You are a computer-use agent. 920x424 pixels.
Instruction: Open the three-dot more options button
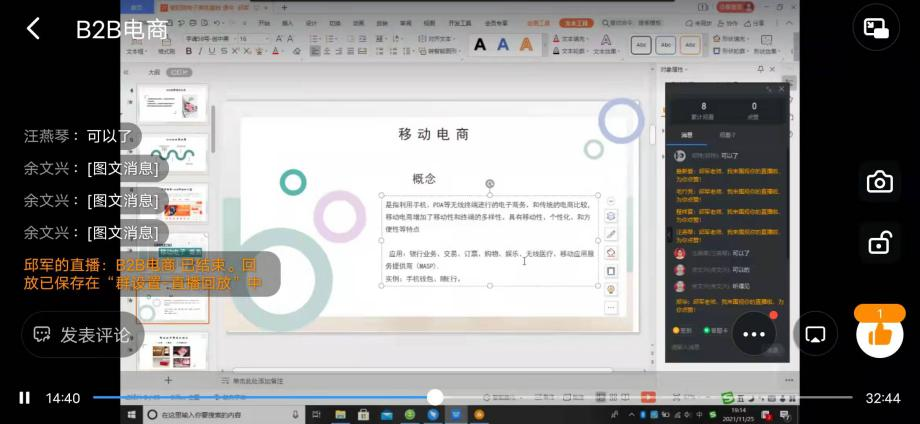[753, 334]
